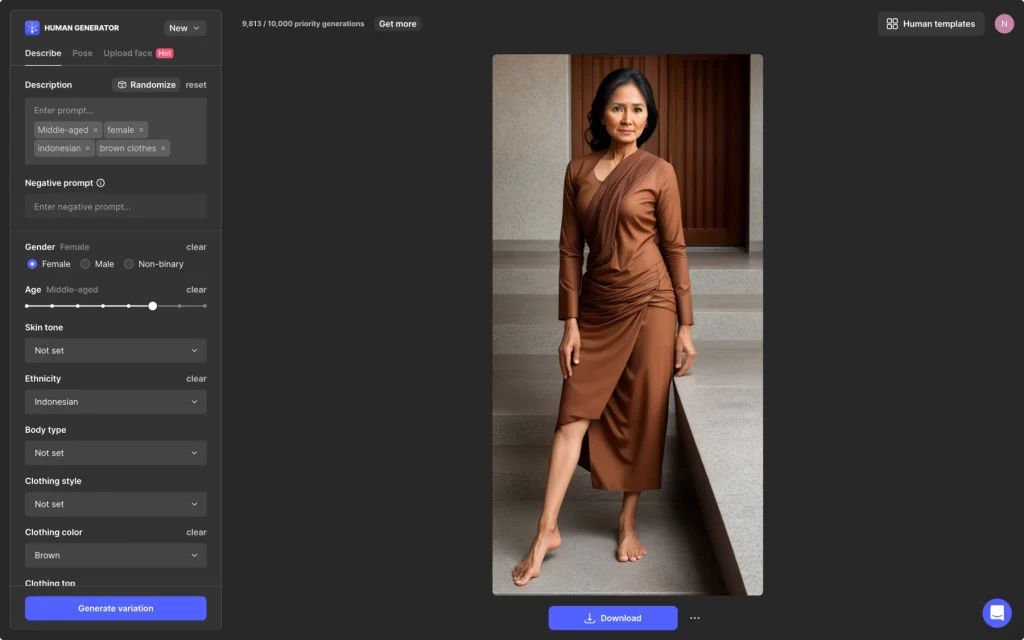Click the Human Generator logo icon

[32, 28]
